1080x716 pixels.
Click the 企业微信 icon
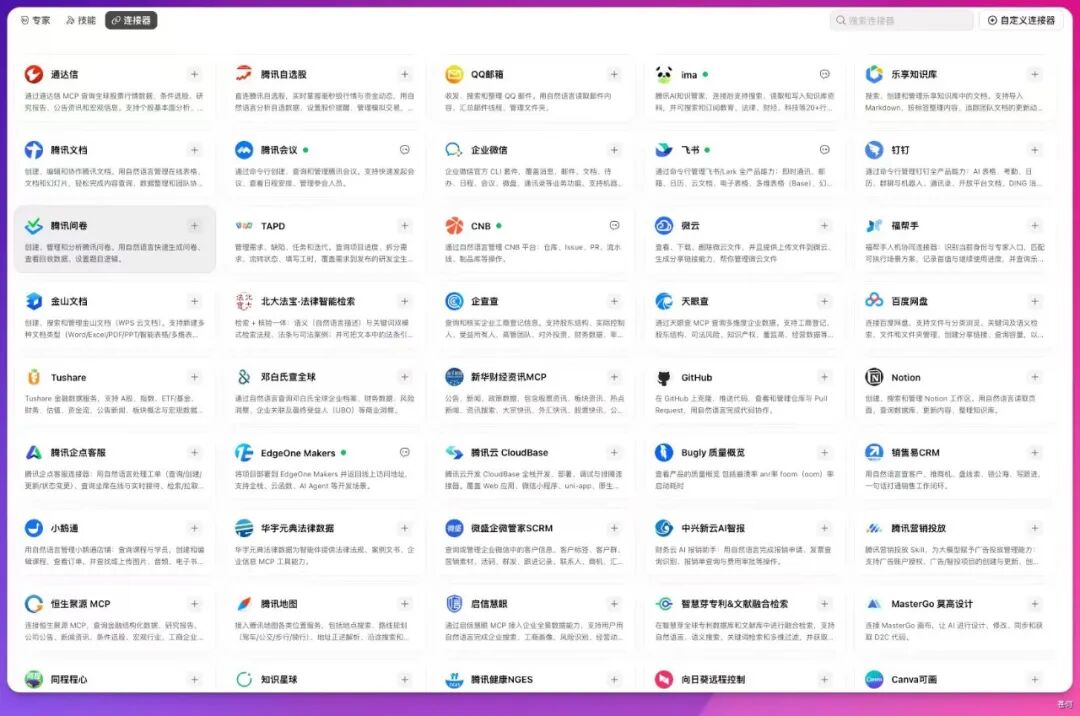454,149
